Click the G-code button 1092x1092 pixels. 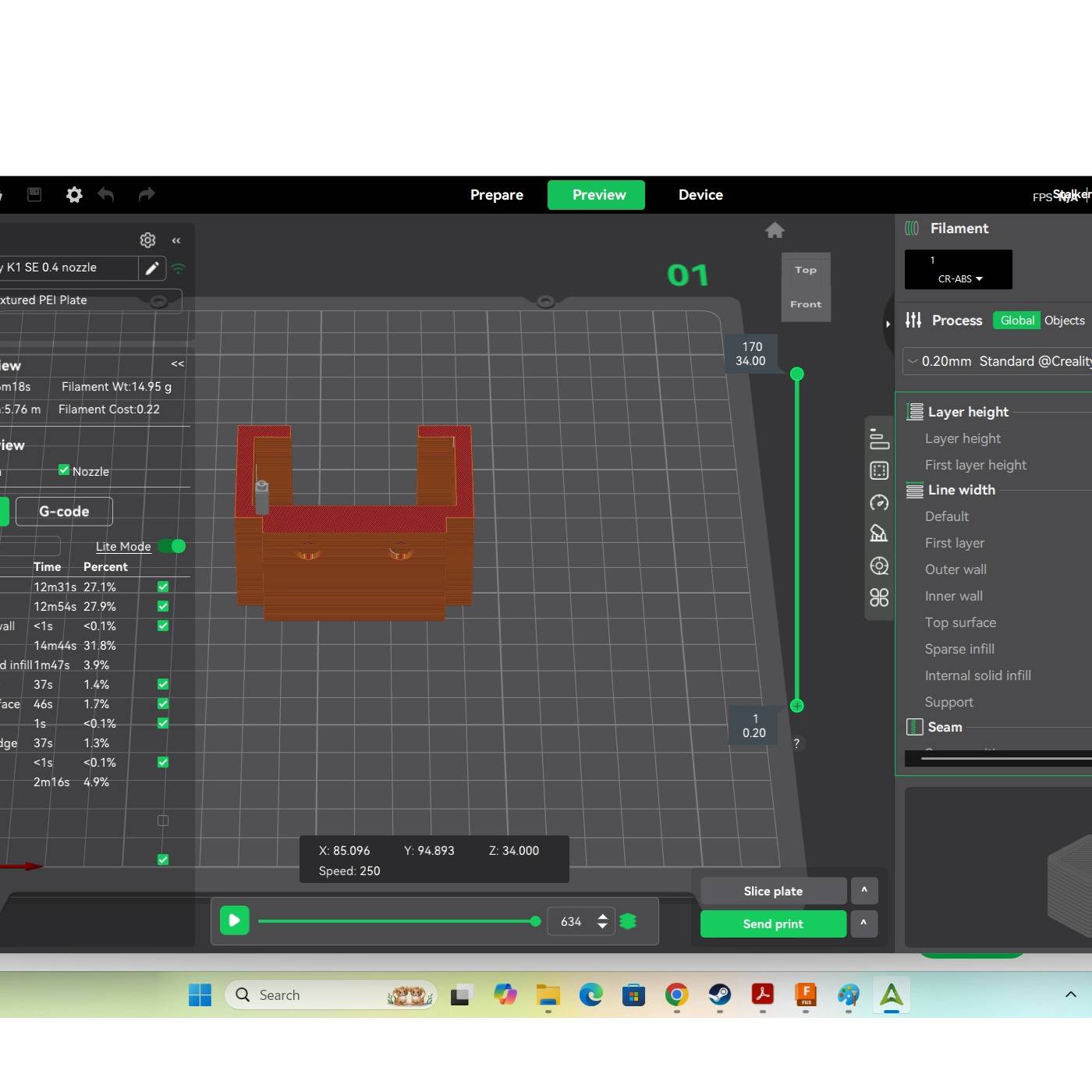pos(64,512)
